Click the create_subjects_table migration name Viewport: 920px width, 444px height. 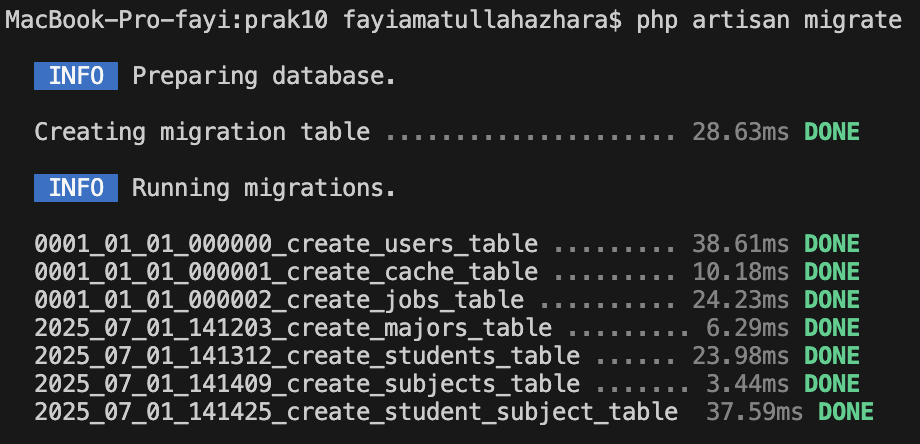point(307,384)
